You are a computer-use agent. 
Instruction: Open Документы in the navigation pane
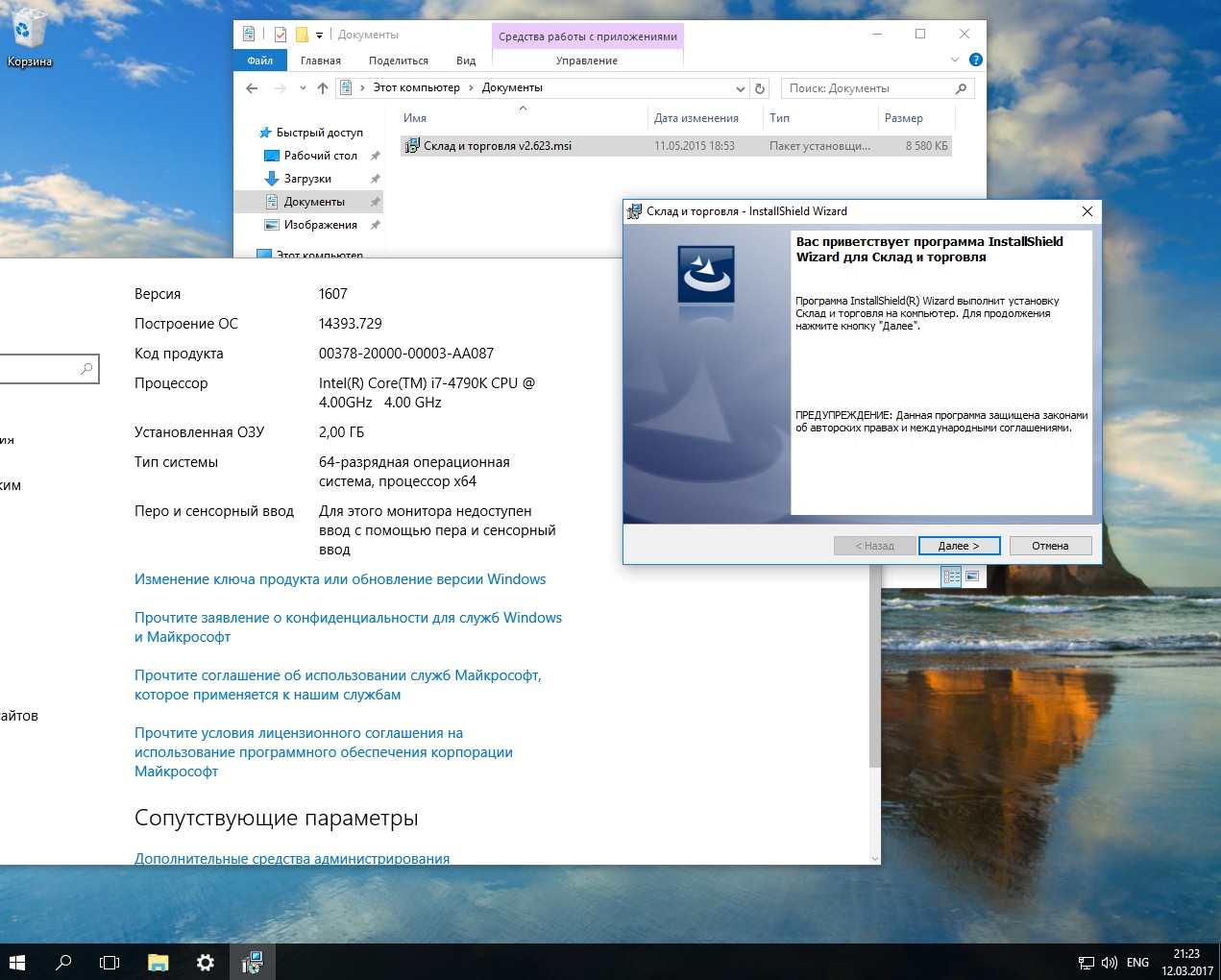[x=314, y=202]
